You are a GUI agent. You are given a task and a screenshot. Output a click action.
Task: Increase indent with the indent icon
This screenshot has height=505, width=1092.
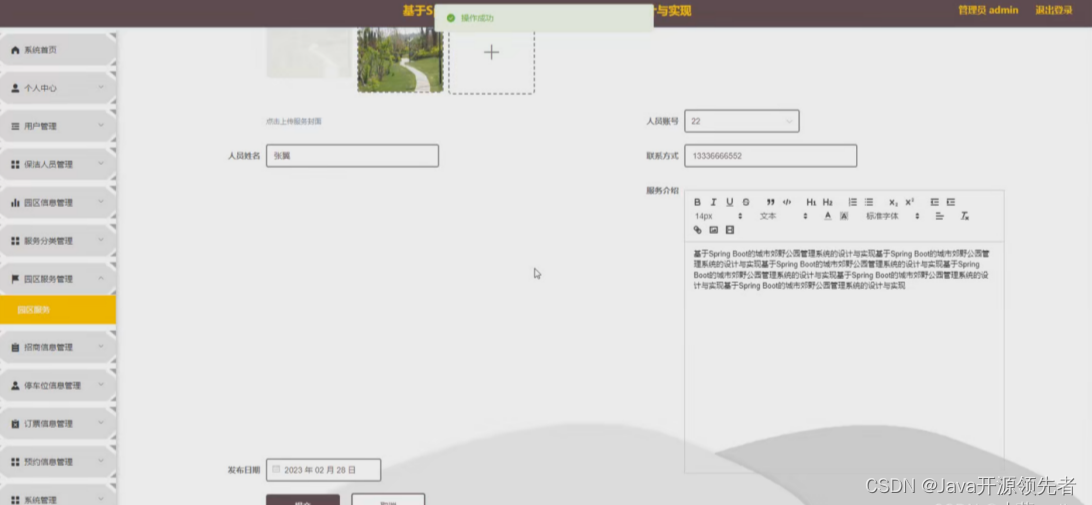pyautogui.click(x=951, y=202)
